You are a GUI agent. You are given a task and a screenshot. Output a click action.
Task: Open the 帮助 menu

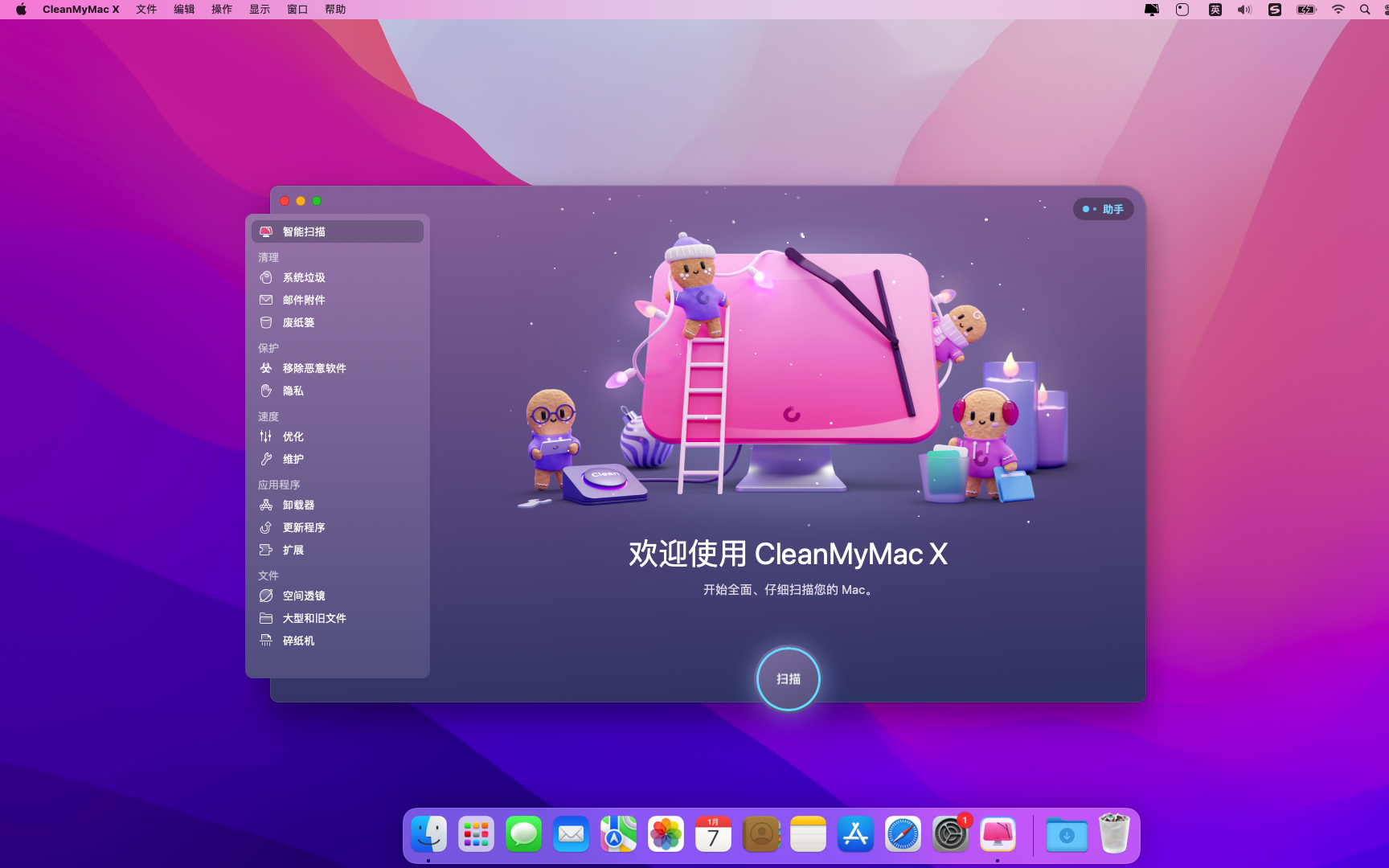(x=334, y=9)
